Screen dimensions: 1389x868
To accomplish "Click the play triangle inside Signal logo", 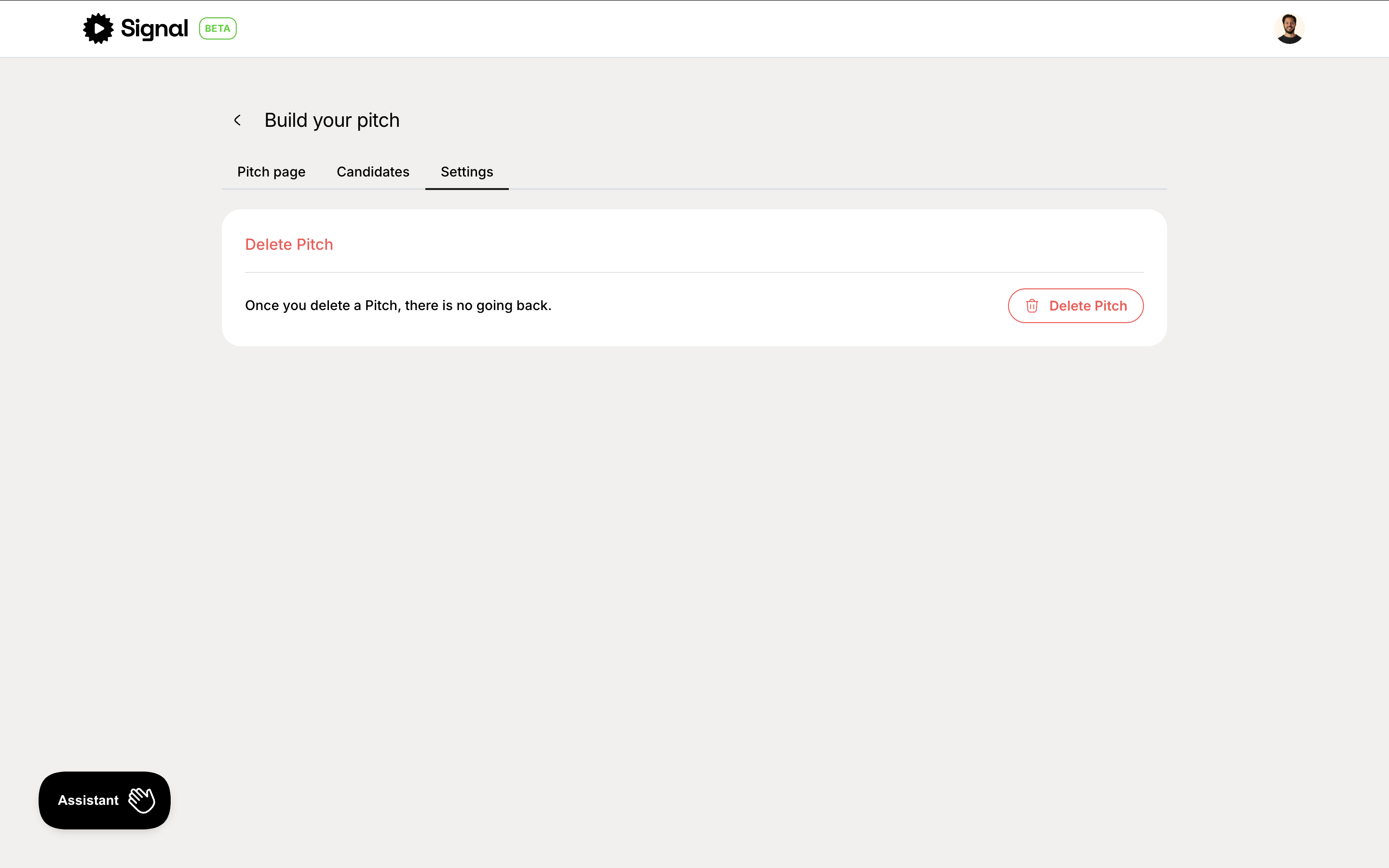I will point(99,29).
